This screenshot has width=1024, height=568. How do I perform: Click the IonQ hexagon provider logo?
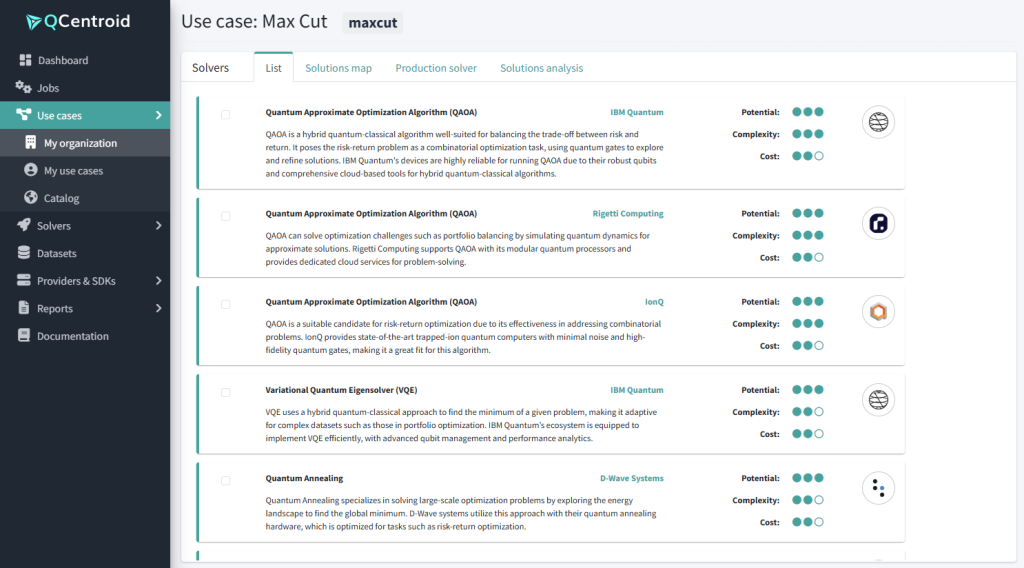[x=878, y=312]
